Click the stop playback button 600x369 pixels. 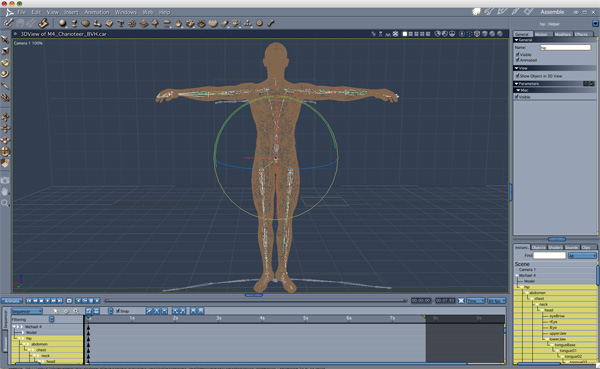(x=41, y=301)
